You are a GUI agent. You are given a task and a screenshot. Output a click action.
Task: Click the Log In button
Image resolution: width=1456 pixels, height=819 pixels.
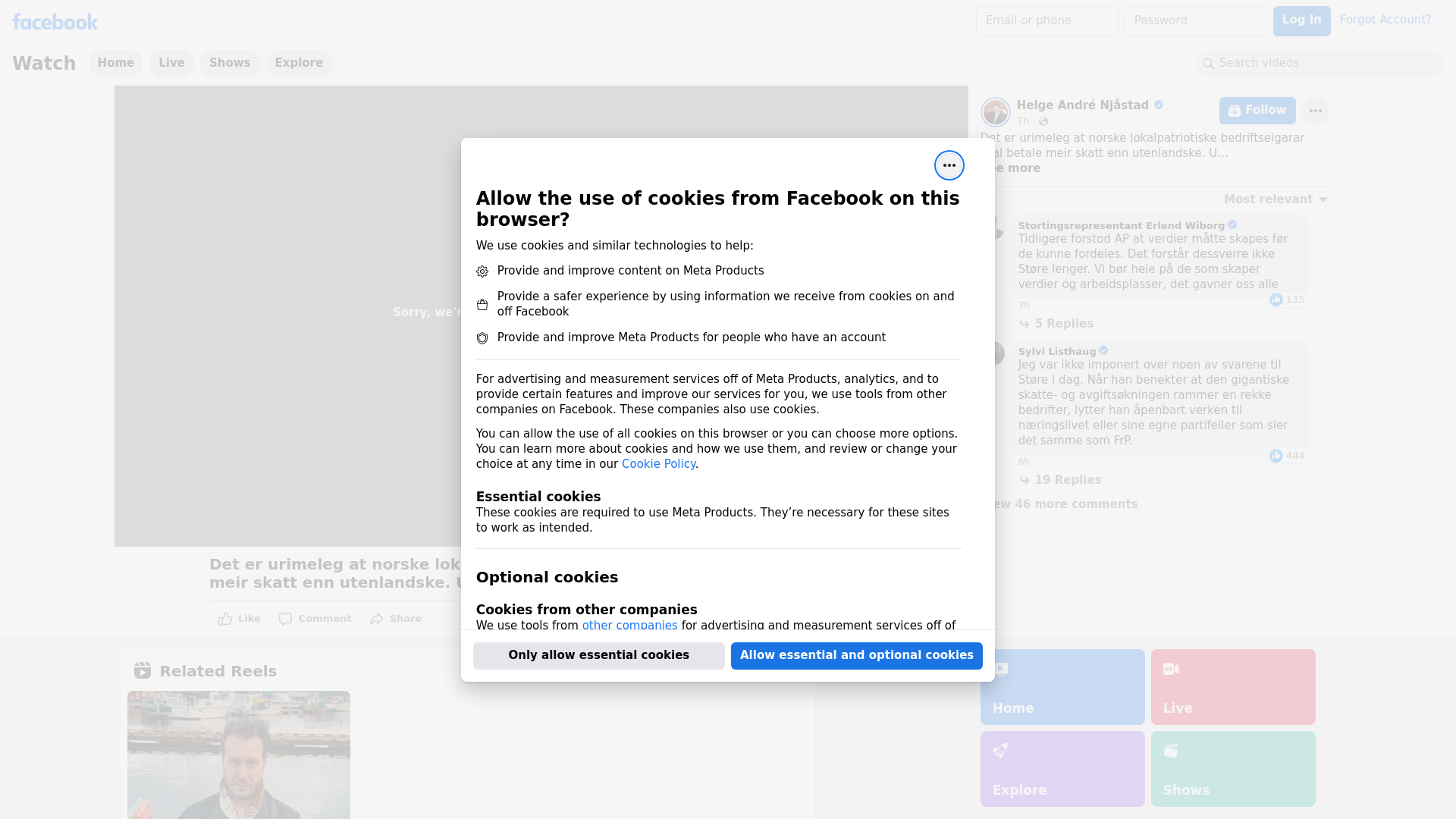[x=1301, y=21]
